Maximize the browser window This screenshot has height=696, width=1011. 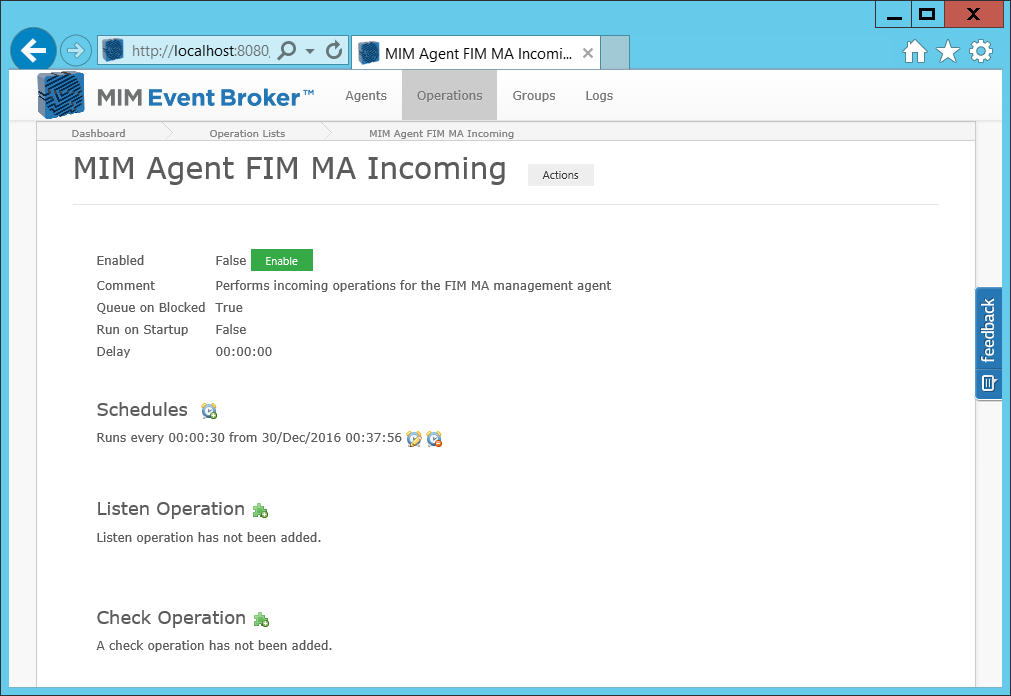pos(927,15)
